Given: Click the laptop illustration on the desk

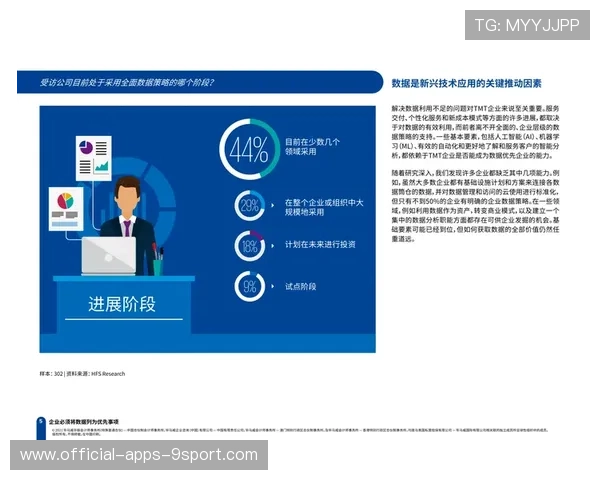Looking at the screenshot, I should pyautogui.click(x=109, y=255).
